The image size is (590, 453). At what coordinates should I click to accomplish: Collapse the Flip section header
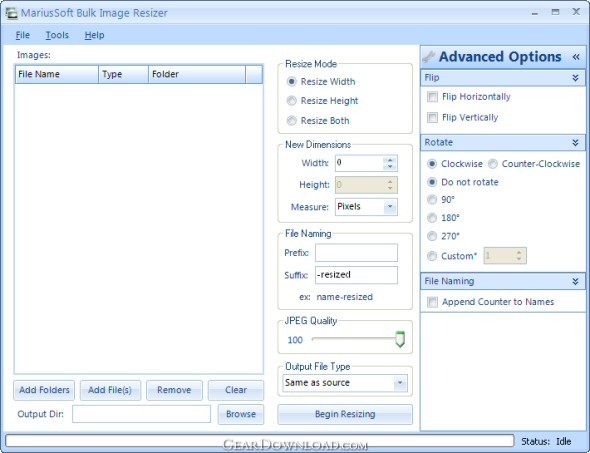tap(575, 78)
